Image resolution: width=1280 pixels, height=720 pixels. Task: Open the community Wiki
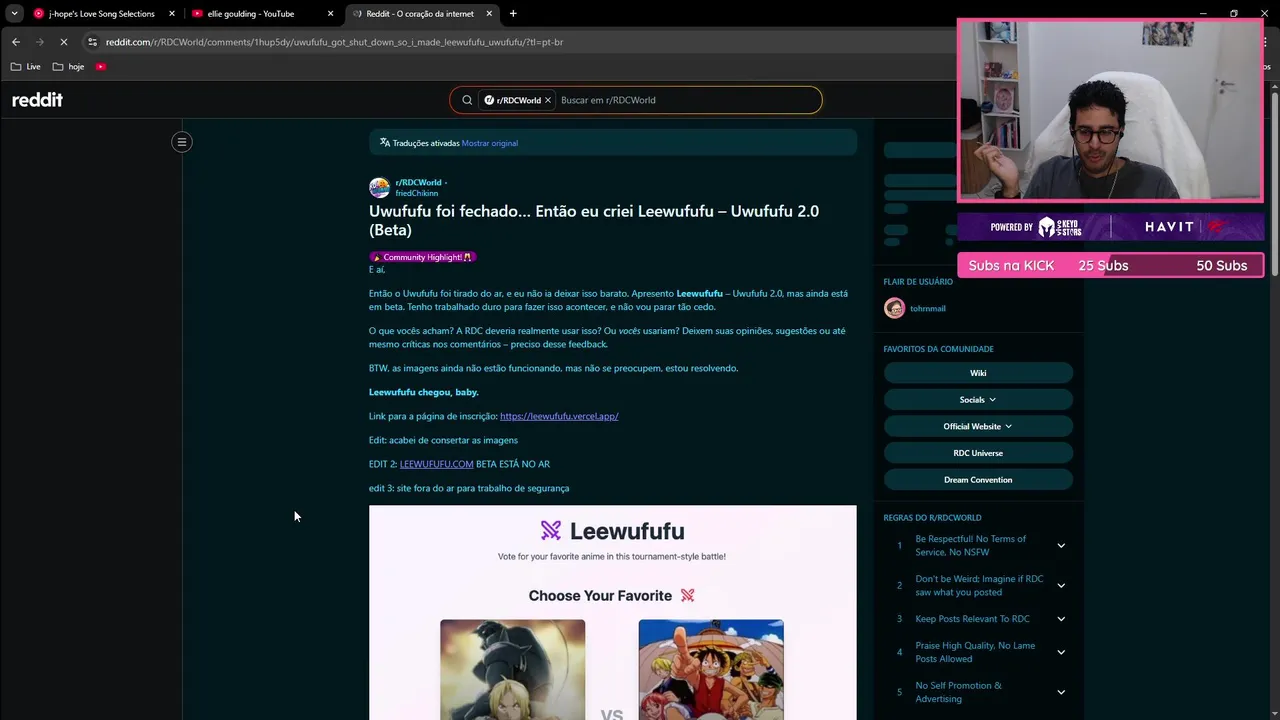point(978,373)
